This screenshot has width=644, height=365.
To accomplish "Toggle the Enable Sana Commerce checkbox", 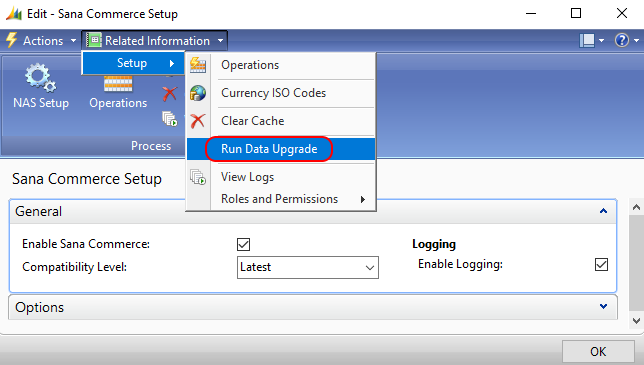I will coord(244,244).
